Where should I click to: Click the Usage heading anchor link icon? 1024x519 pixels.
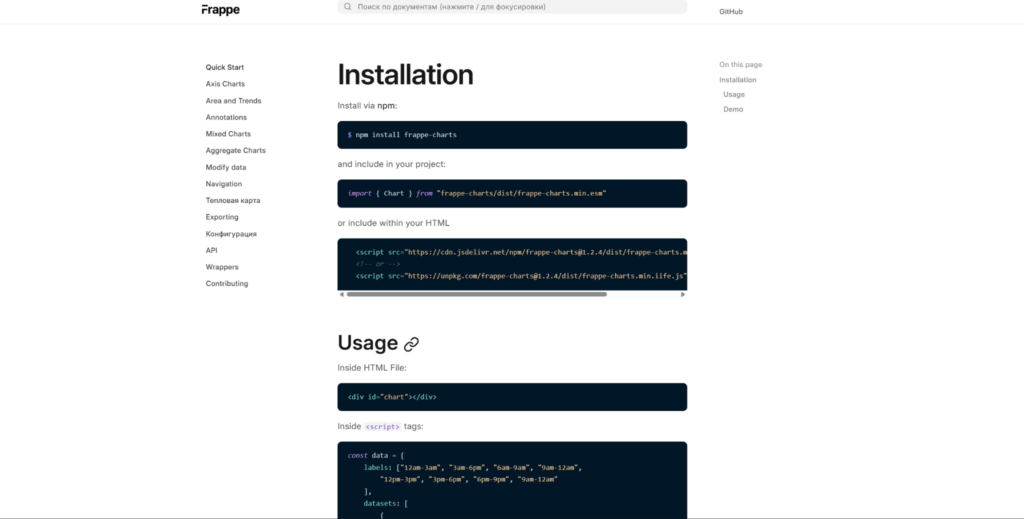pyautogui.click(x=411, y=344)
